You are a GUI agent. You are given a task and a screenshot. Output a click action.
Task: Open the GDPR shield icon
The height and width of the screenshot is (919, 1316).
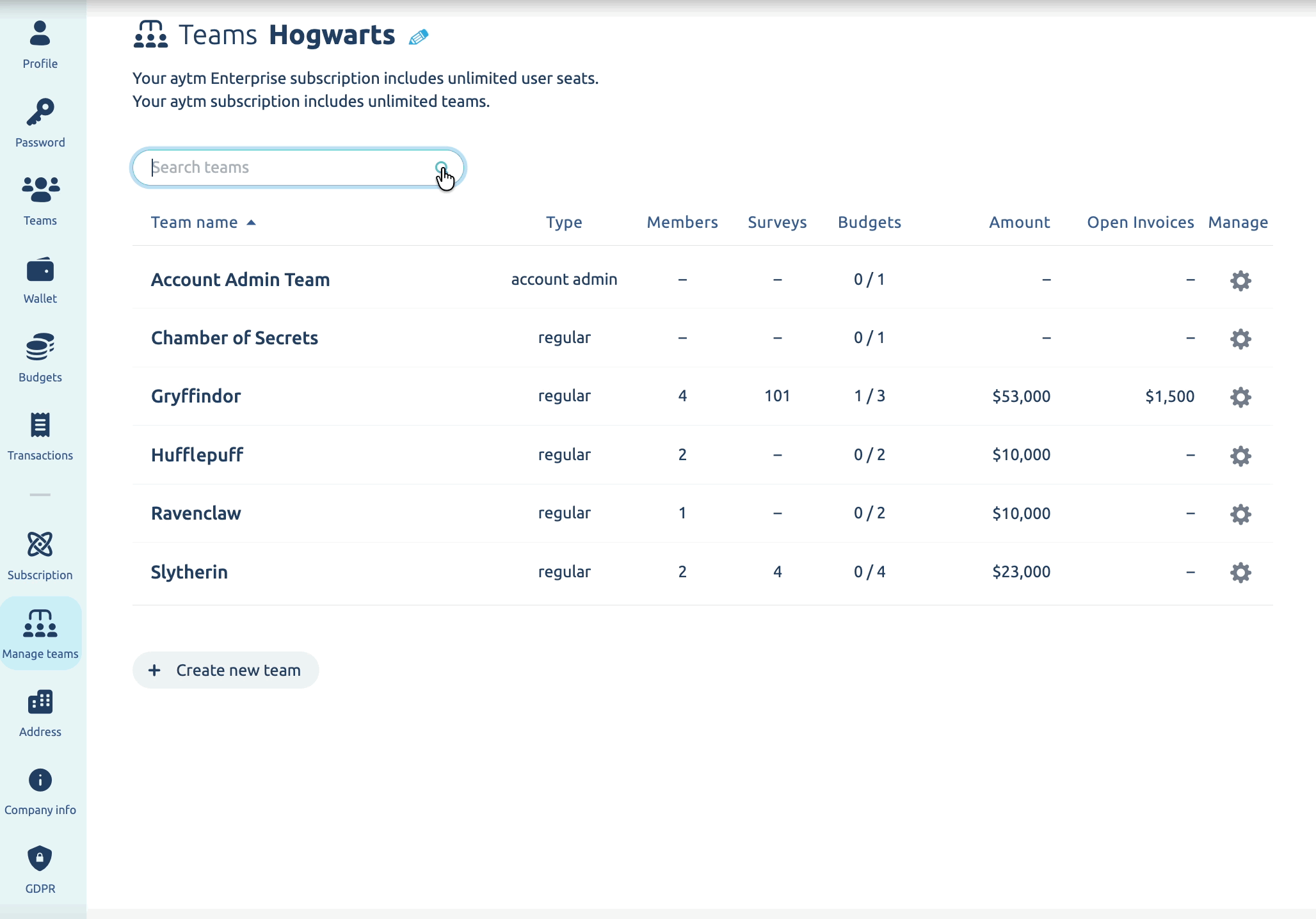(x=40, y=858)
